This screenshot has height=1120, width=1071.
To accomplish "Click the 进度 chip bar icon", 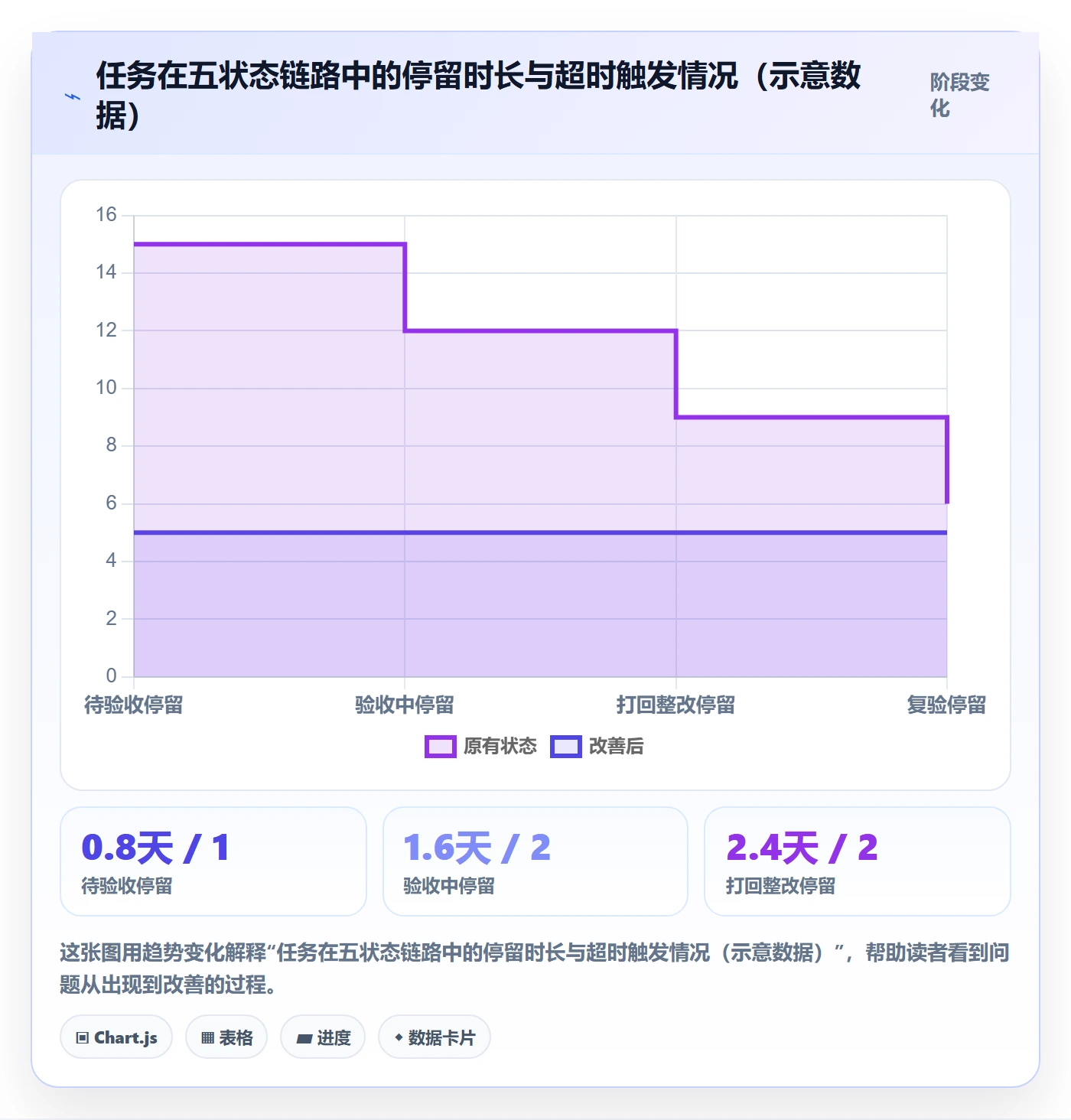I will (x=304, y=1038).
